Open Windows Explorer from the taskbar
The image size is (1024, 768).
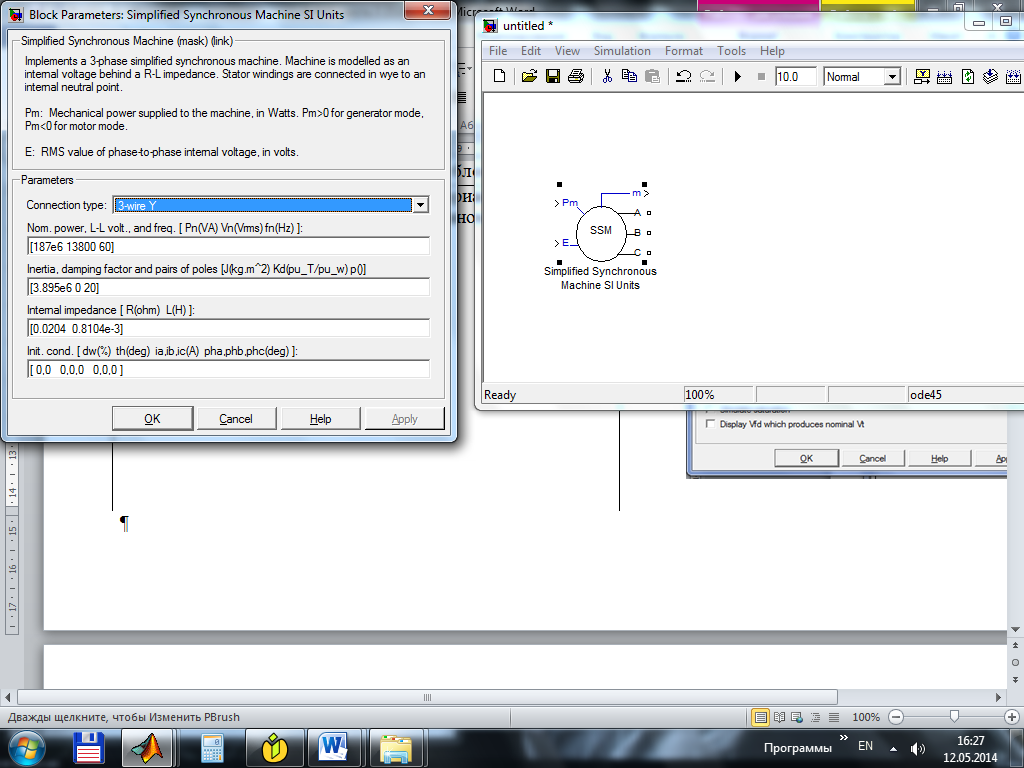click(x=395, y=748)
